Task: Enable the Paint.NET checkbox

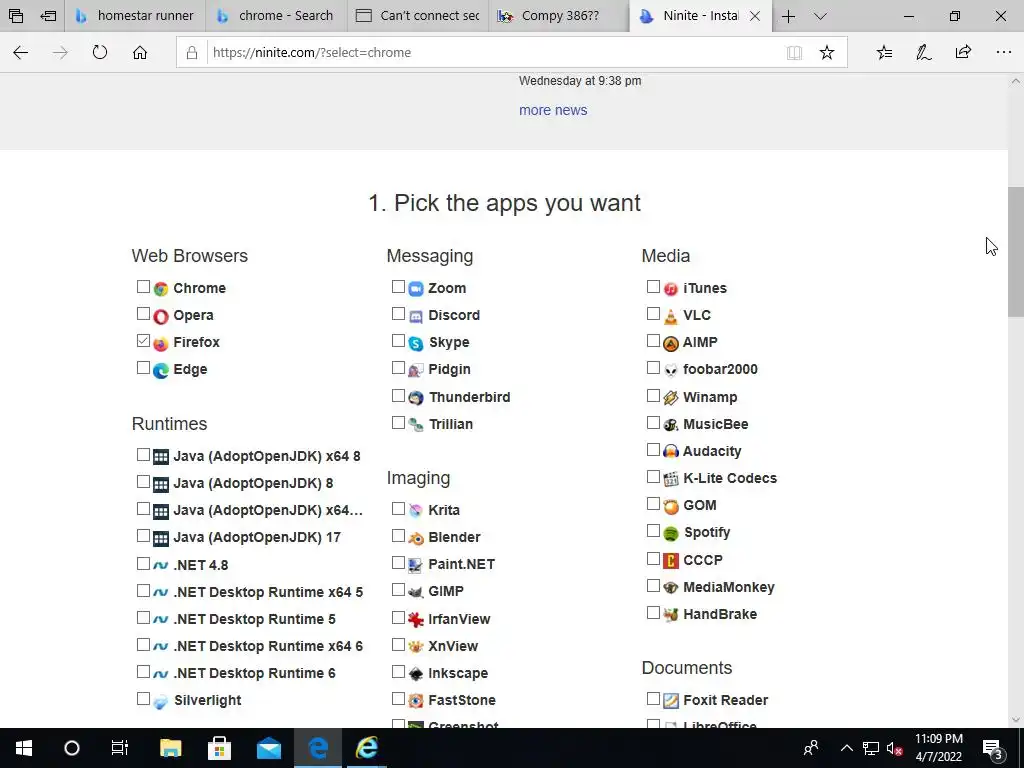Action: tap(398, 562)
